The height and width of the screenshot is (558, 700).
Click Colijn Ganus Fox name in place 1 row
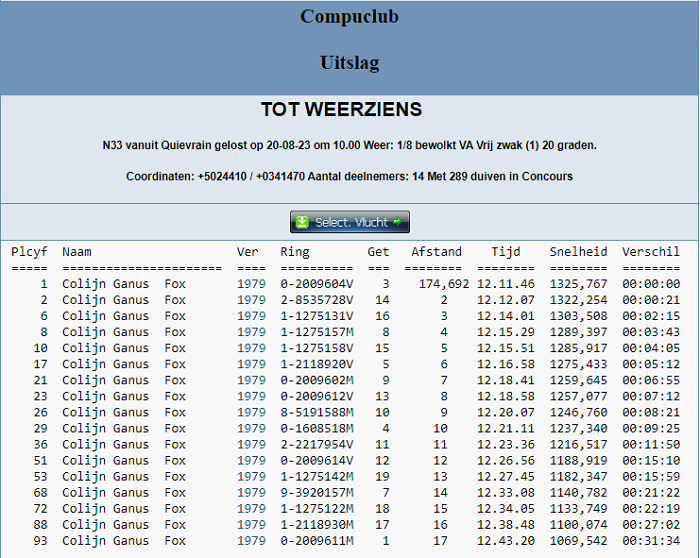124,284
